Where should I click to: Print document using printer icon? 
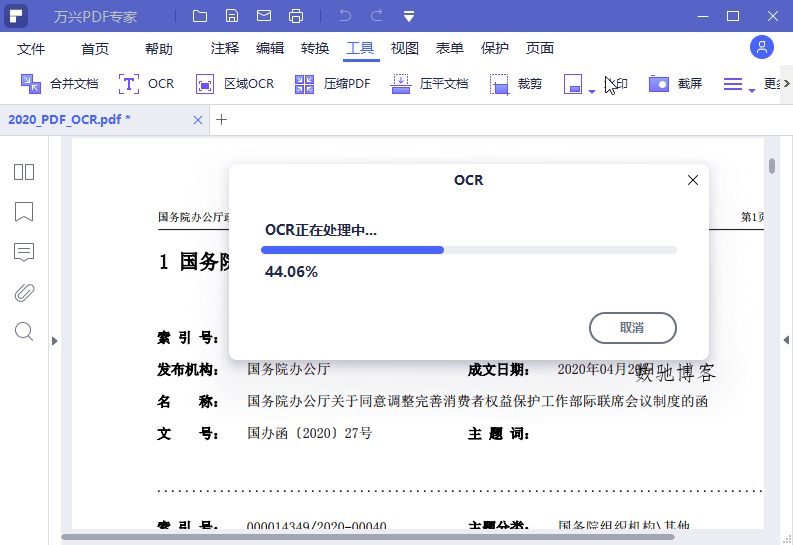pos(296,16)
